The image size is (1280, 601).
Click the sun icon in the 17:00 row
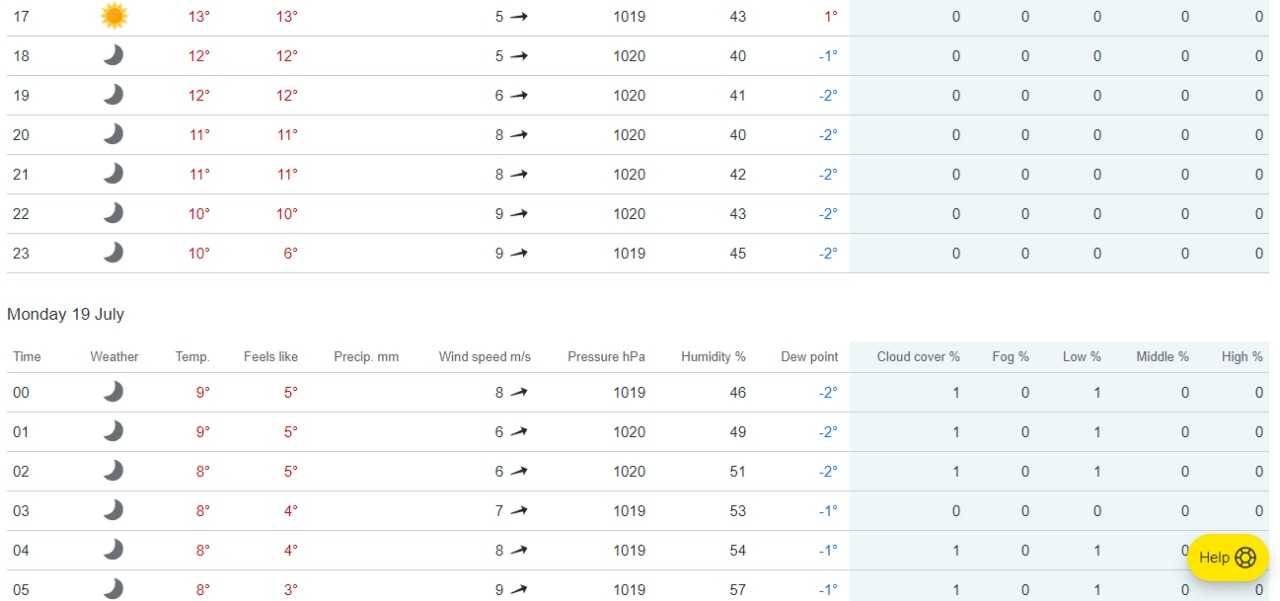coord(114,16)
